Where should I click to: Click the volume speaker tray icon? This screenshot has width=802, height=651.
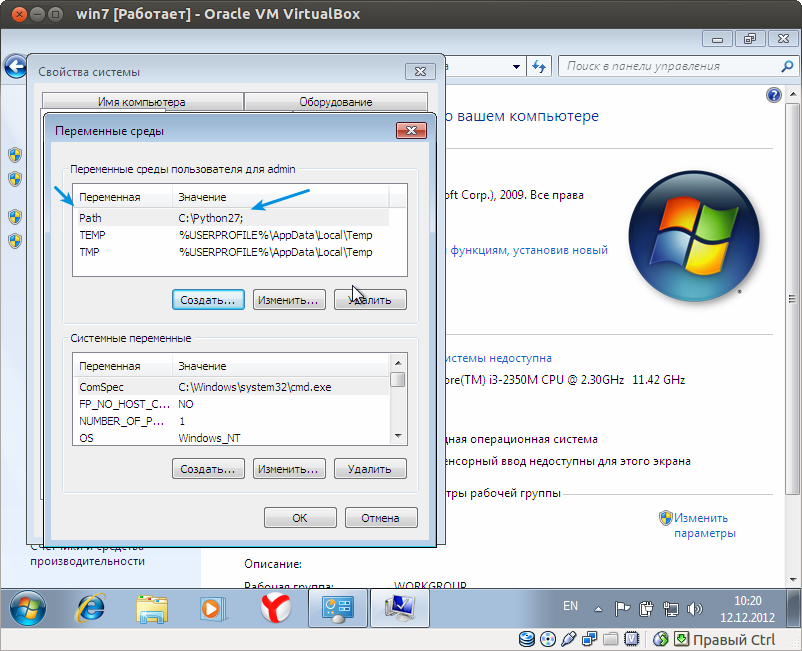coord(694,609)
